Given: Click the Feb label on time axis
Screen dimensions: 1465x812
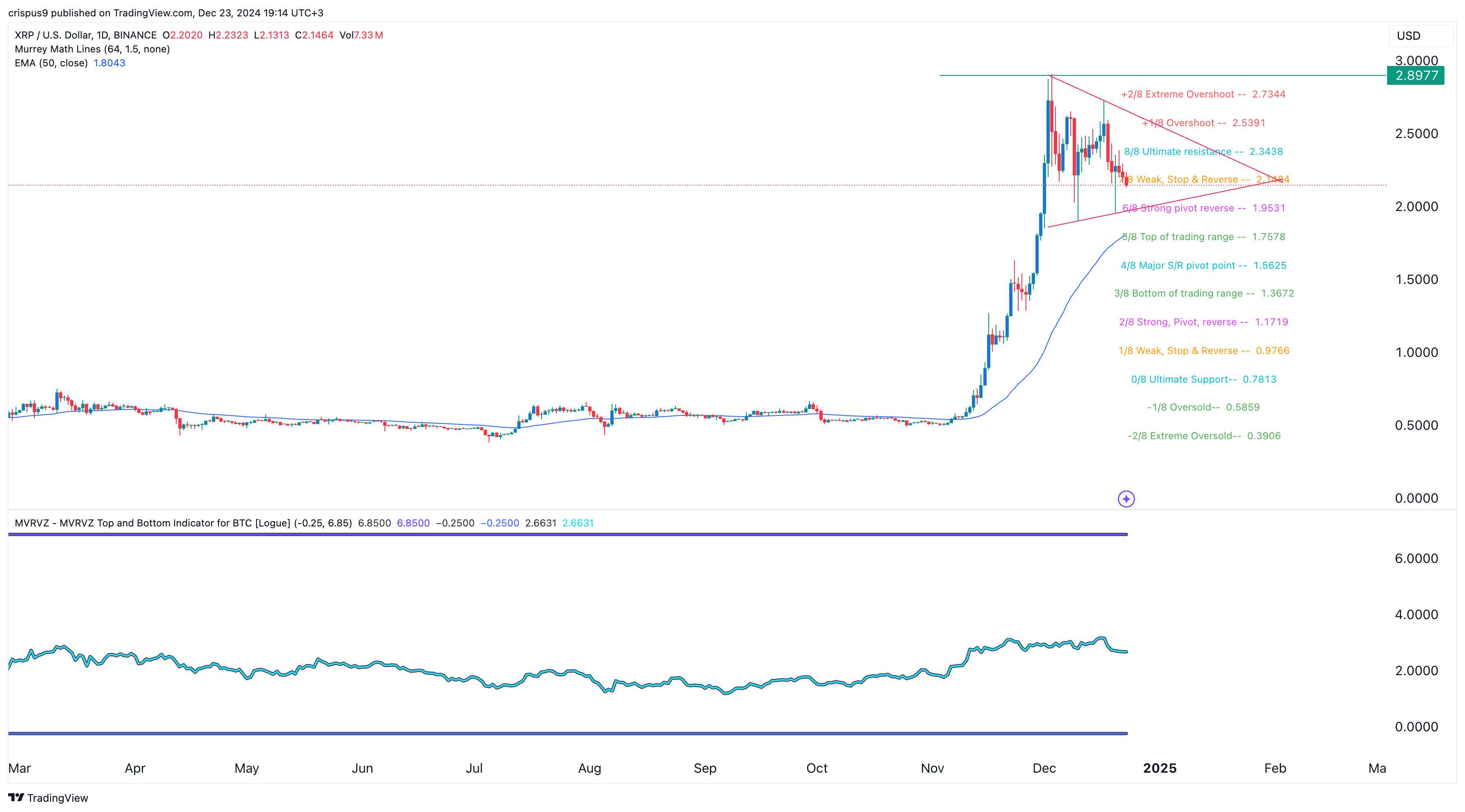Looking at the screenshot, I should point(1275,768).
